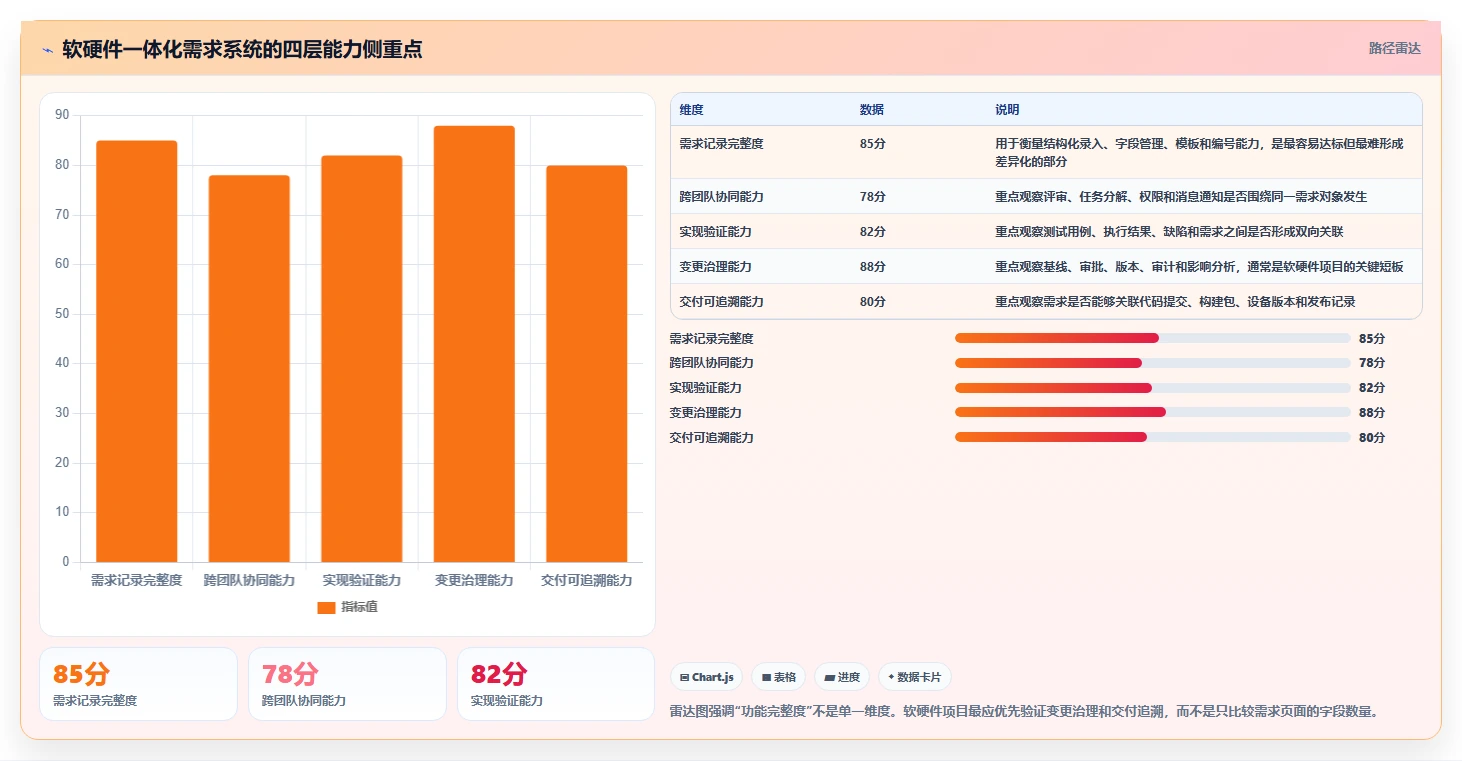This screenshot has height=761, width=1462.
Task: Select the 数据卡片 chip
Action: [x=915, y=677]
